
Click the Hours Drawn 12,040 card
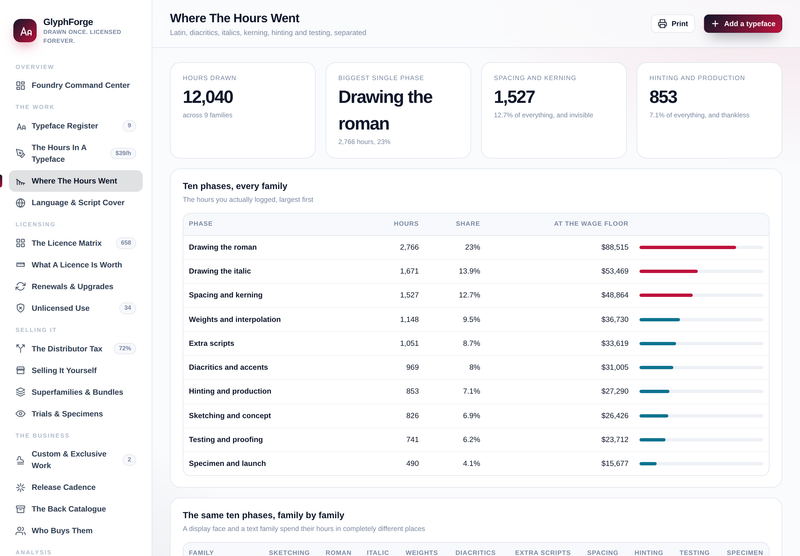243,110
